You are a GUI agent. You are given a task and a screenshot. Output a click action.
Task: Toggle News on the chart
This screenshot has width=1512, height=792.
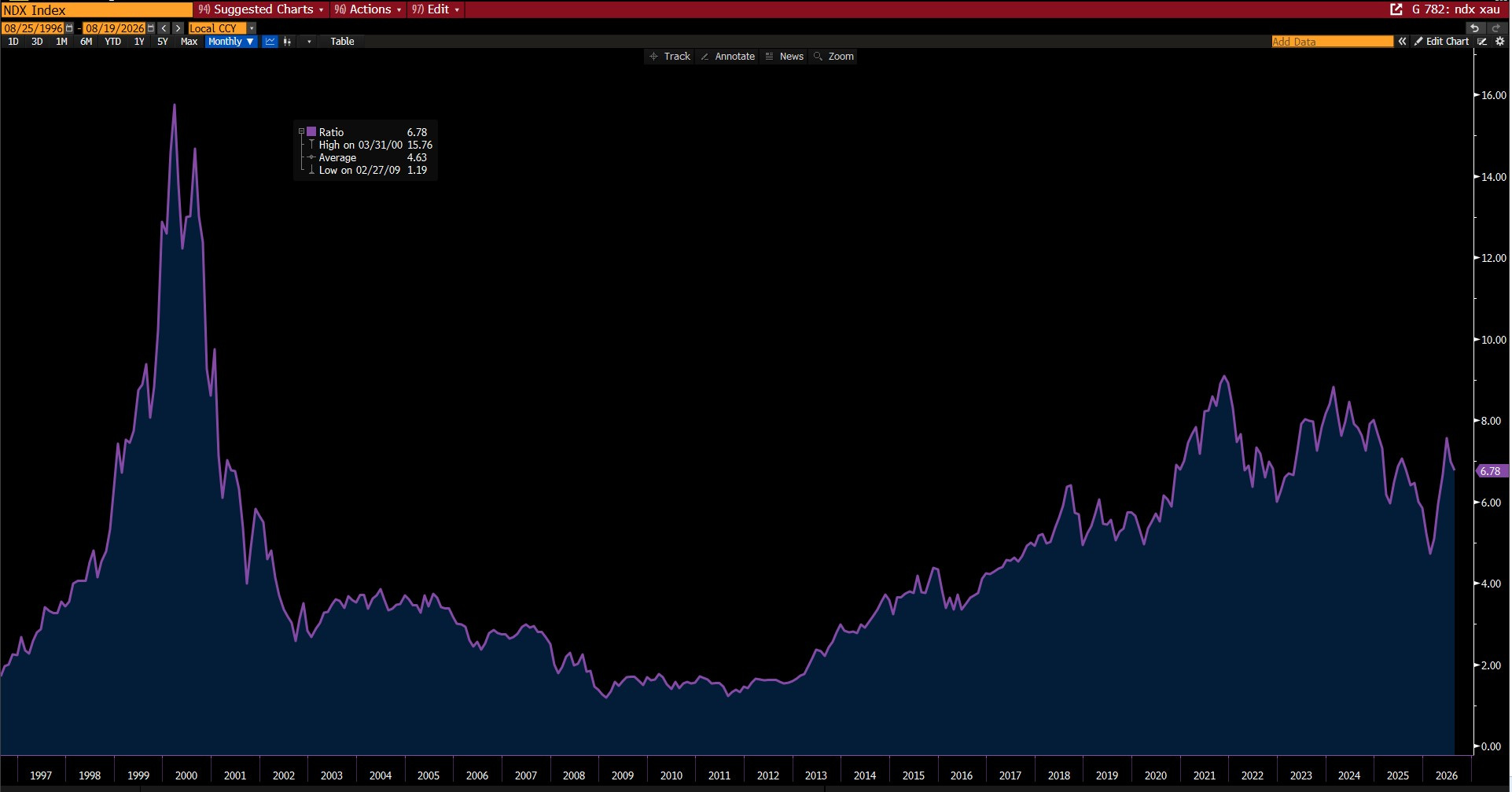784,57
